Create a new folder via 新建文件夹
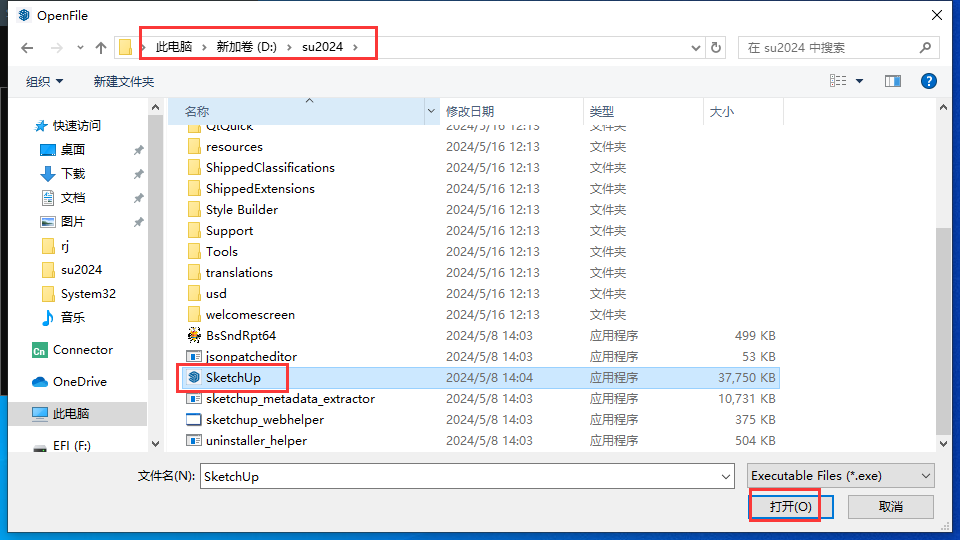This screenshot has height=540, width=960. pyautogui.click(x=123, y=81)
